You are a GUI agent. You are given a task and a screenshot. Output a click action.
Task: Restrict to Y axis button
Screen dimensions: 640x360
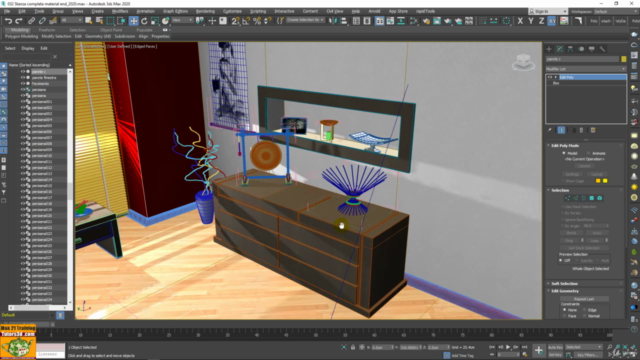[x=531, y=20]
